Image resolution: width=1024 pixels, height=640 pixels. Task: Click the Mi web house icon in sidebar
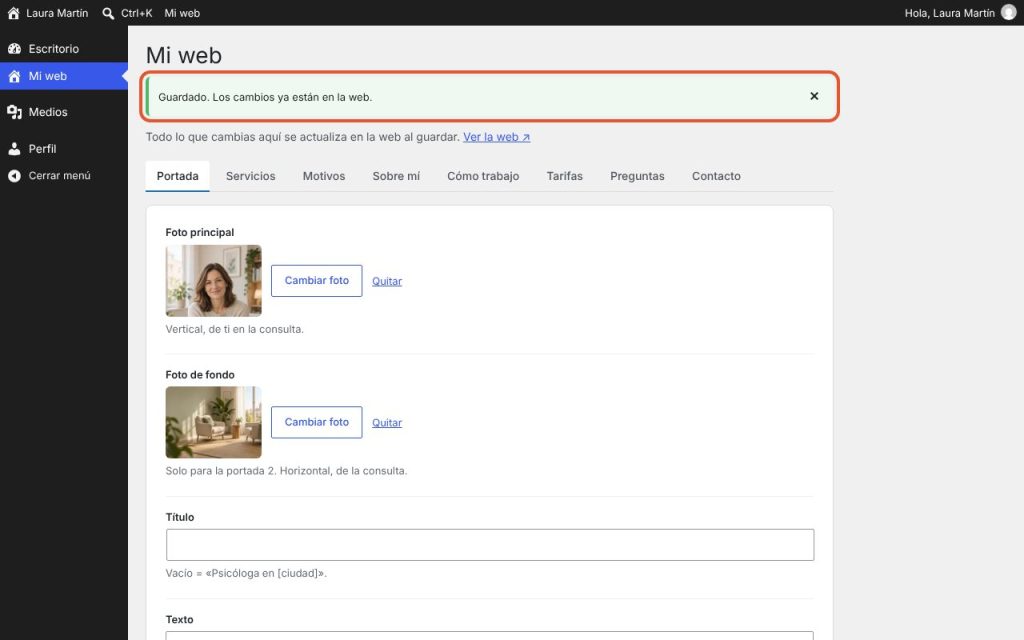coord(14,76)
